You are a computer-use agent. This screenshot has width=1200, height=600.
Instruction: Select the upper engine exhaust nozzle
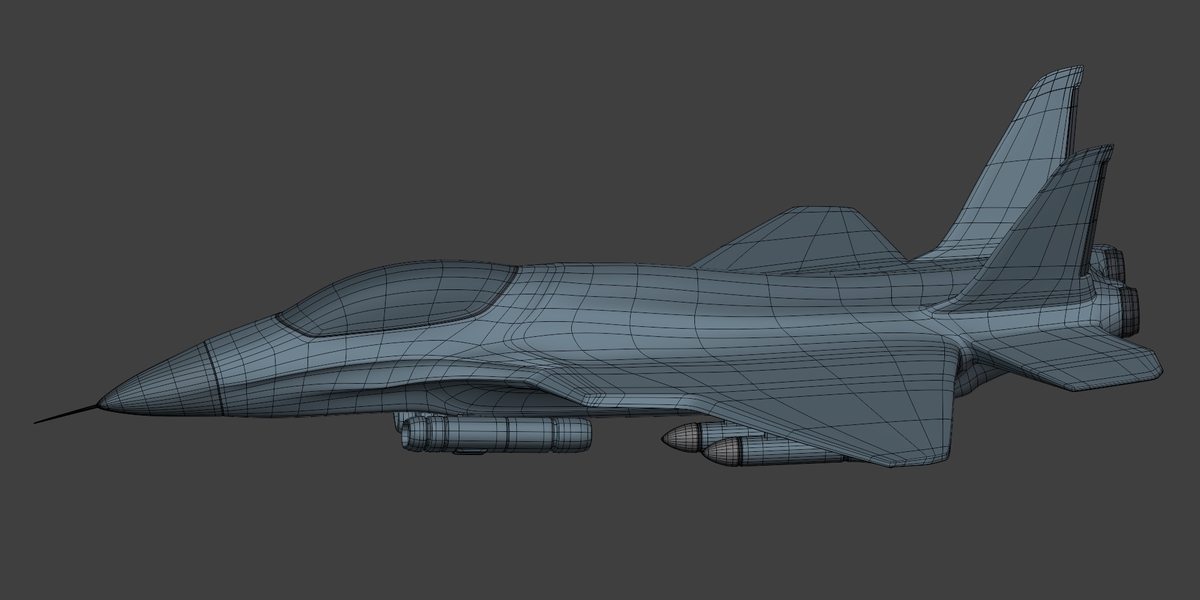pyautogui.click(x=1108, y=263)
